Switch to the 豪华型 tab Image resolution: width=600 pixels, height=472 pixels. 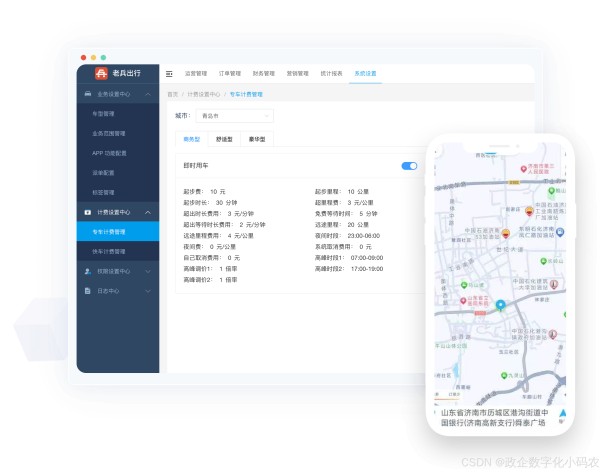coord(257,139)
